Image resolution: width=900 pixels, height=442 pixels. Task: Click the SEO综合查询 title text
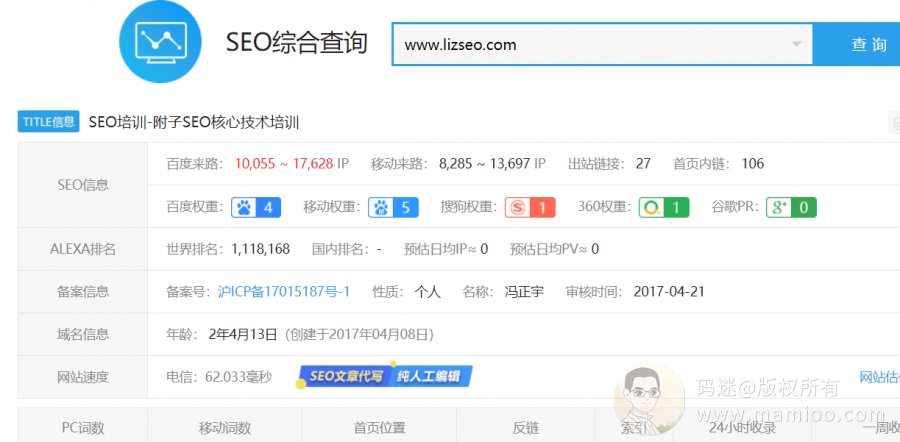pos(296,43)
